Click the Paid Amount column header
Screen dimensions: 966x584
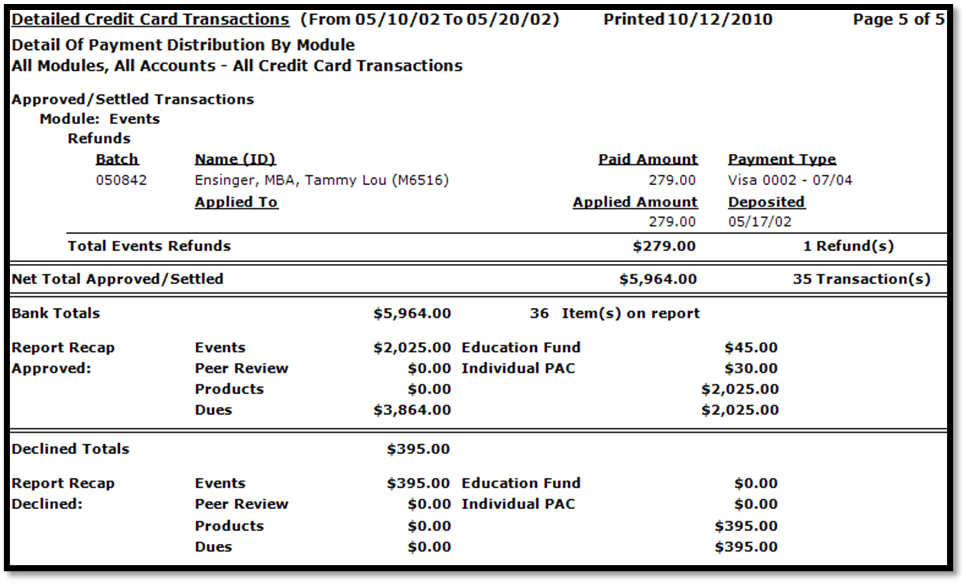tap(648, 160)
